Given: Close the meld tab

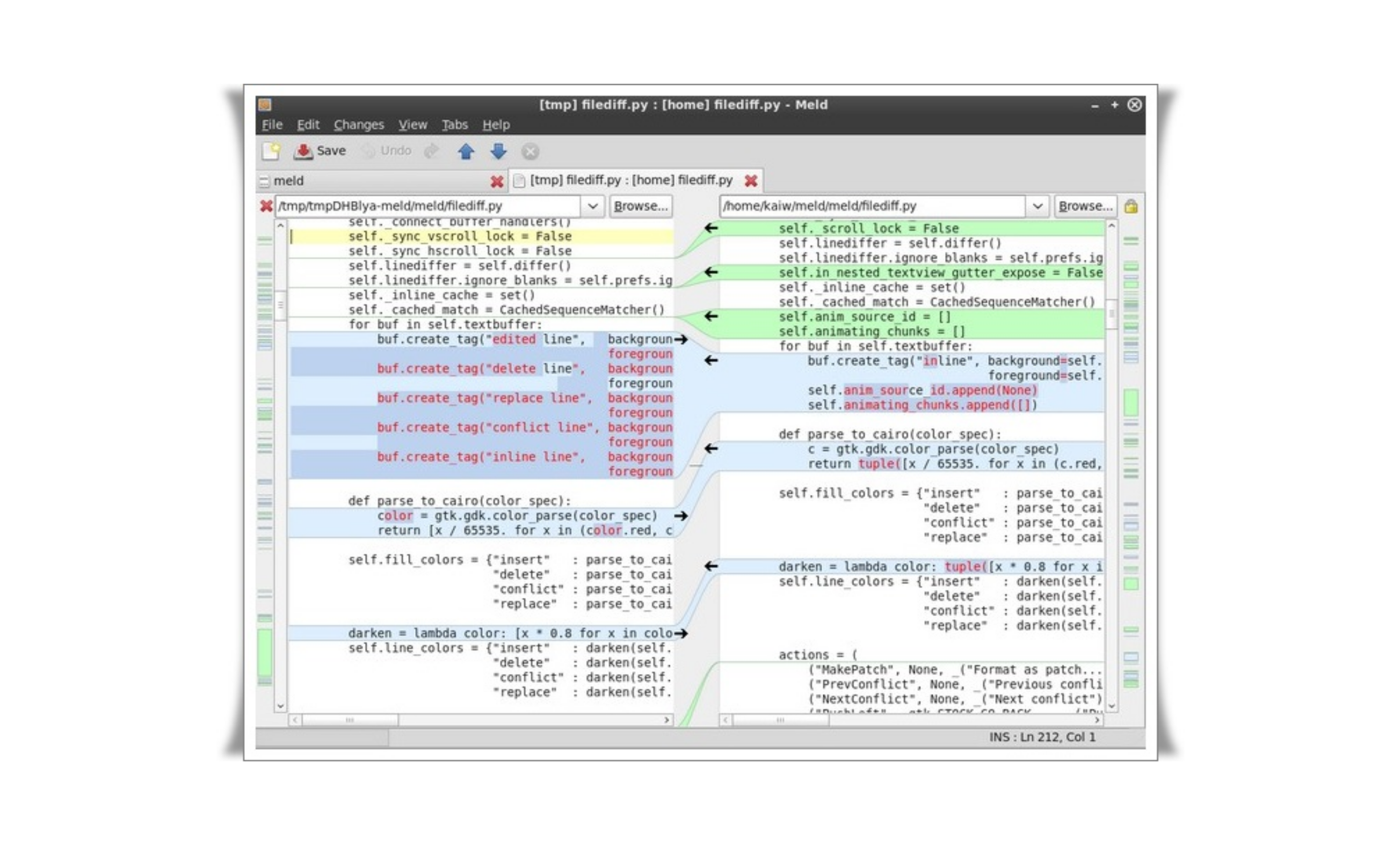Looking at the screenshot, I should point(497,182).
